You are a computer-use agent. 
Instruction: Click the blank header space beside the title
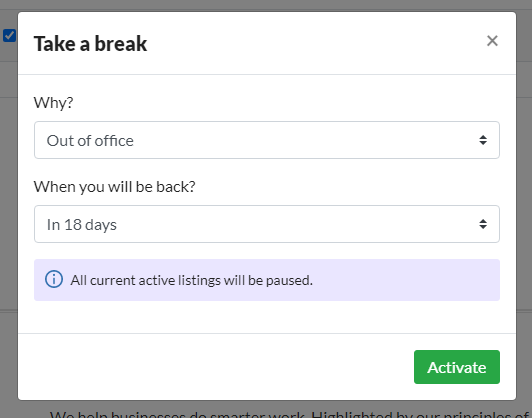tap(316, 43)
